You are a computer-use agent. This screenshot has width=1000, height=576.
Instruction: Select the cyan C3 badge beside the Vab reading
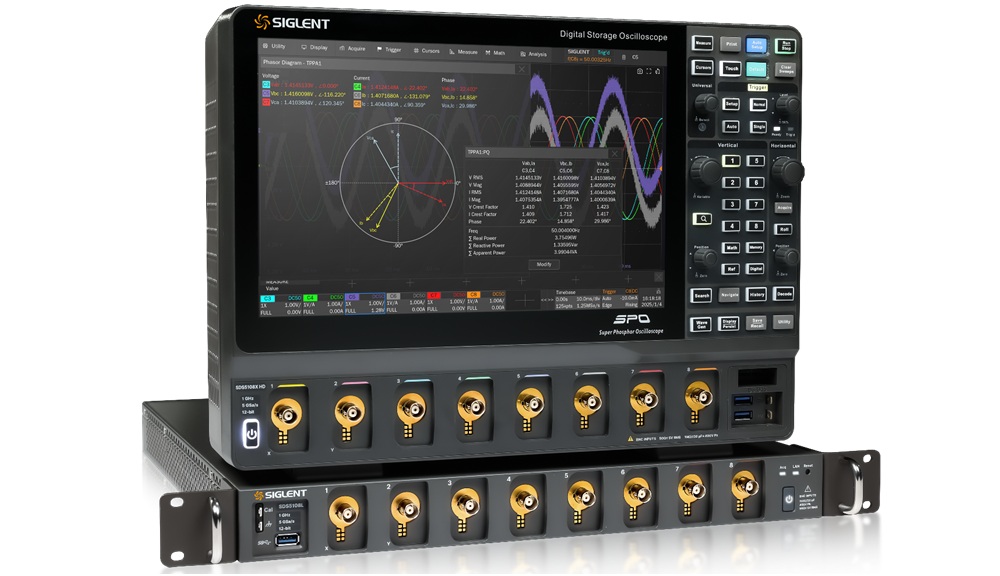tap(266, 85)
